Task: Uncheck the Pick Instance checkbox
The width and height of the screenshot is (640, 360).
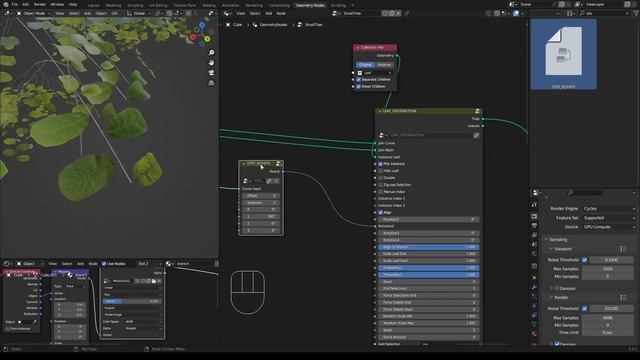Action: [380, 164]
